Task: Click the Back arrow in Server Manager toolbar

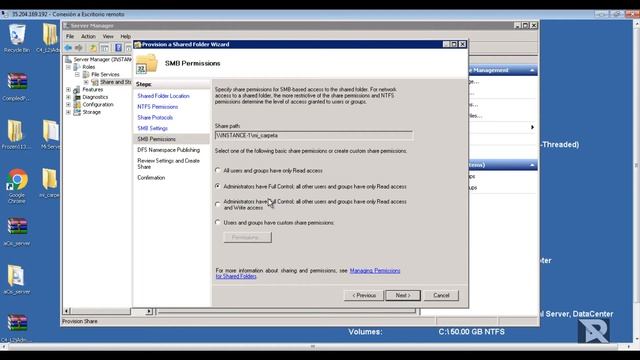Action: [x=68, y=48]
